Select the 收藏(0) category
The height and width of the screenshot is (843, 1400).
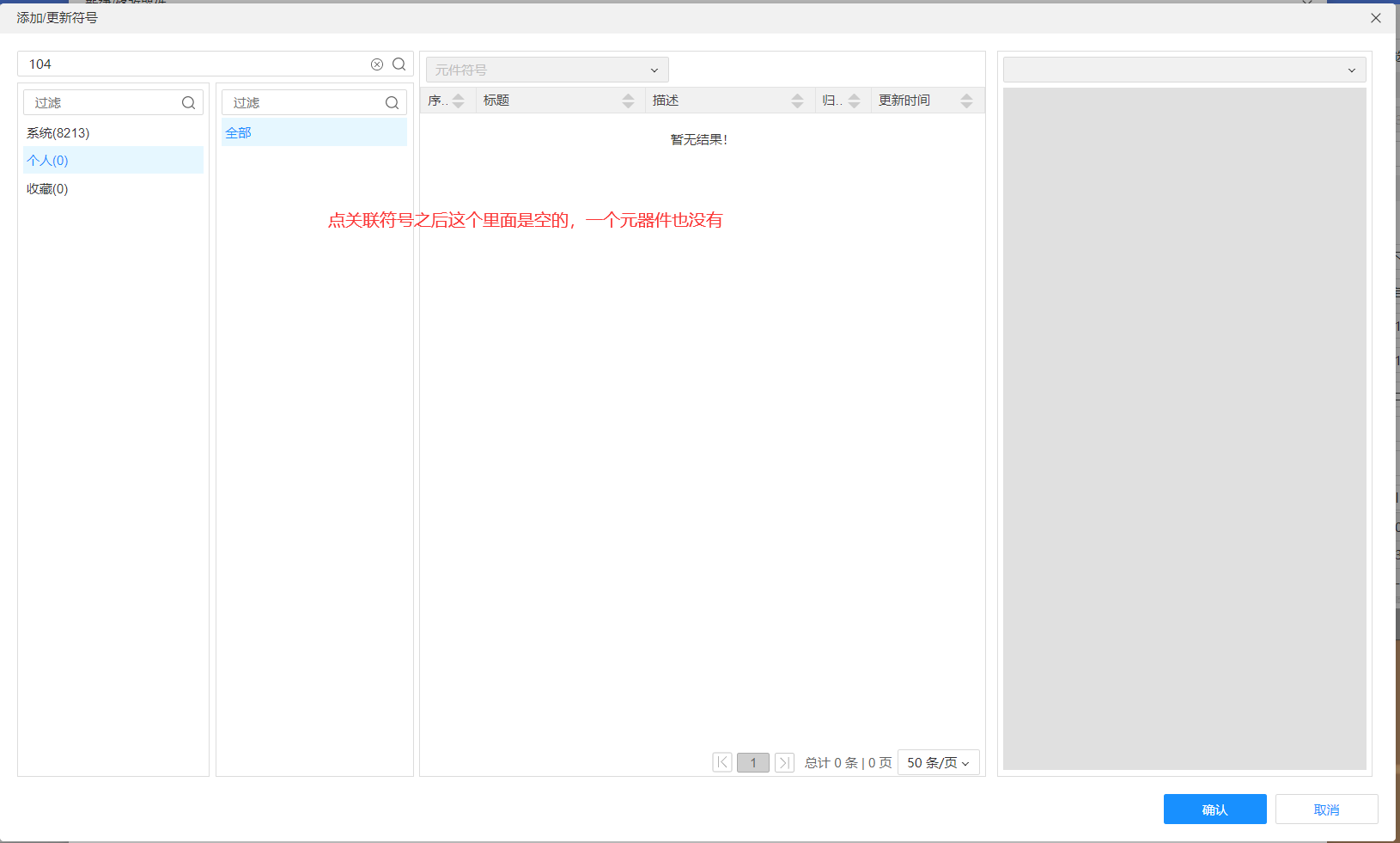click(48, 189)
